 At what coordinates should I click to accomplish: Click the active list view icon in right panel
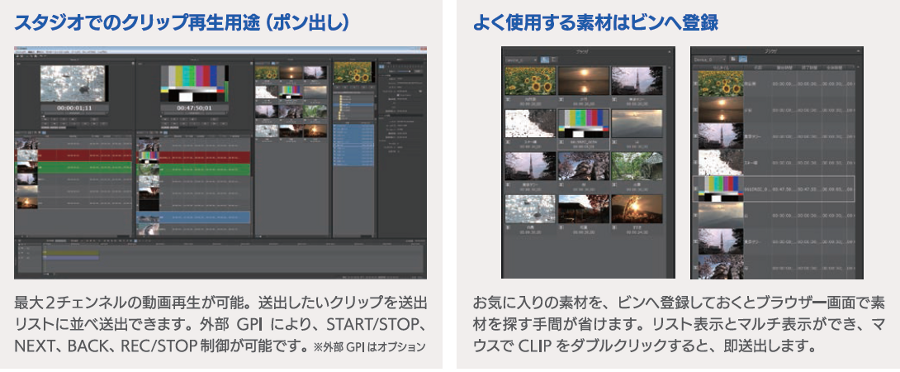[x=742, y=59]
